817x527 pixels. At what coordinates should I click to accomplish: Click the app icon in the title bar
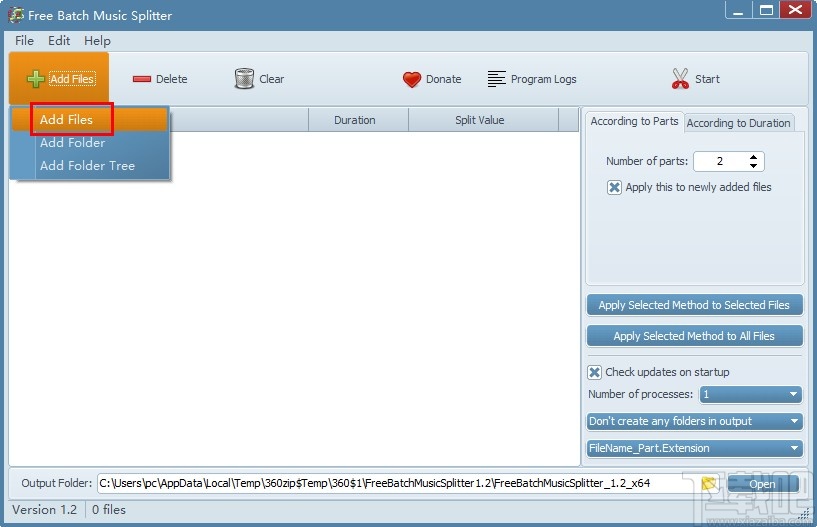tap(16, 15)
